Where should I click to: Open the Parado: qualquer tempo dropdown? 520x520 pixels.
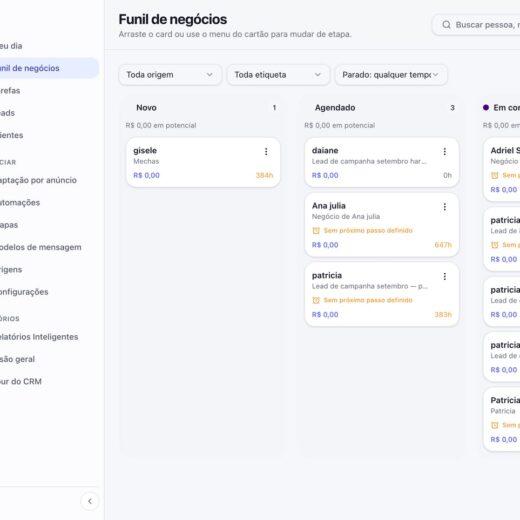pyautogui.click(x=391, y=75)
